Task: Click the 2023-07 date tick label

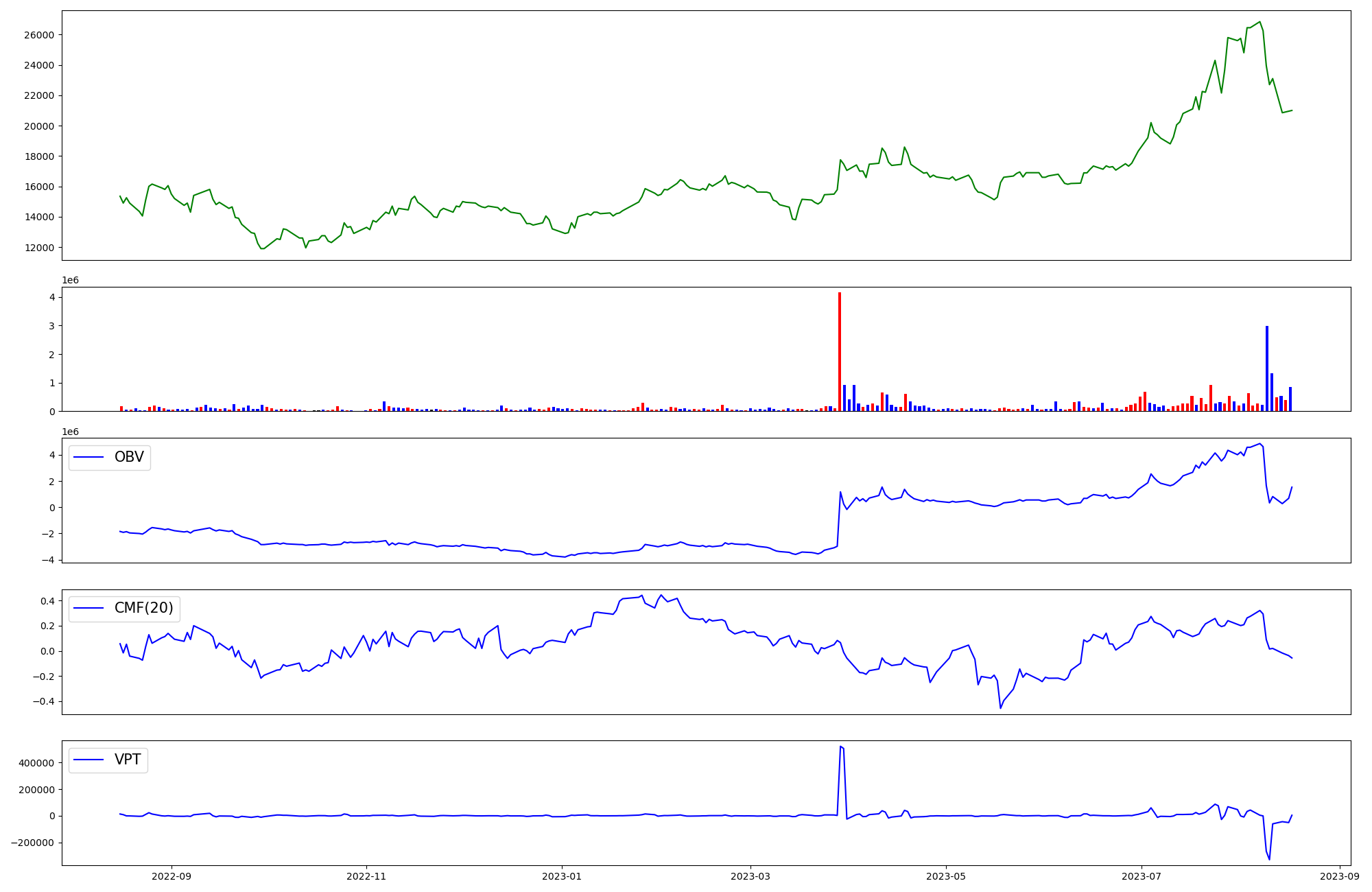Action: [1142, 876]
